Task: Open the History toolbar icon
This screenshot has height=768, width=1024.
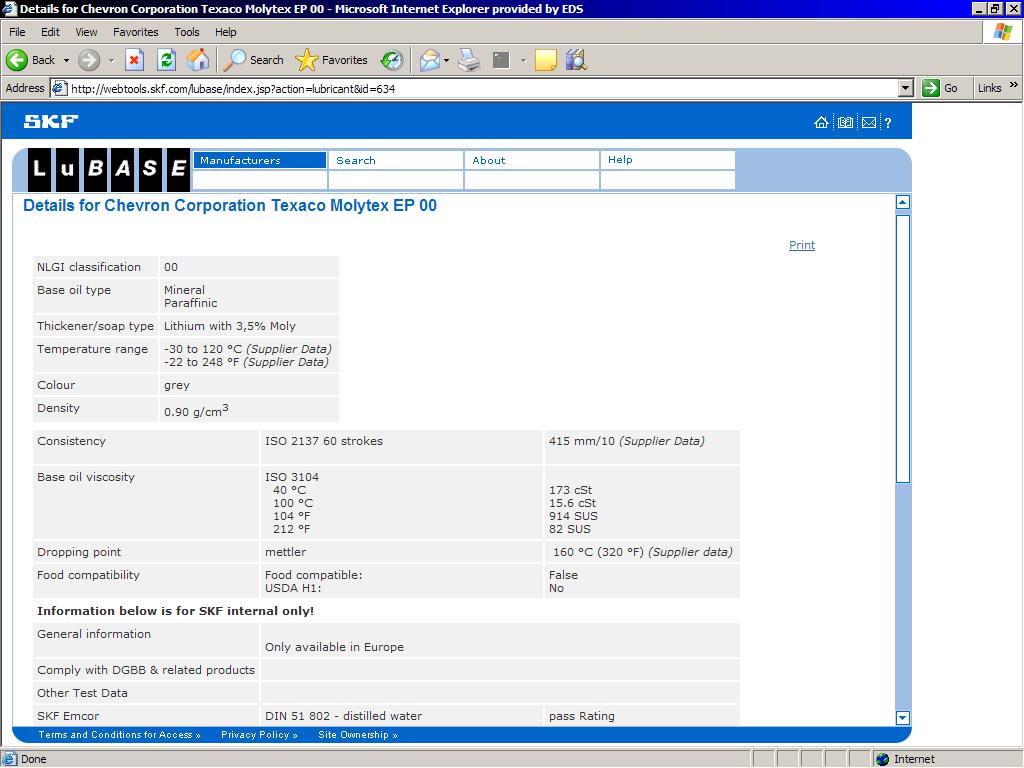Action: tap(392, 60)
